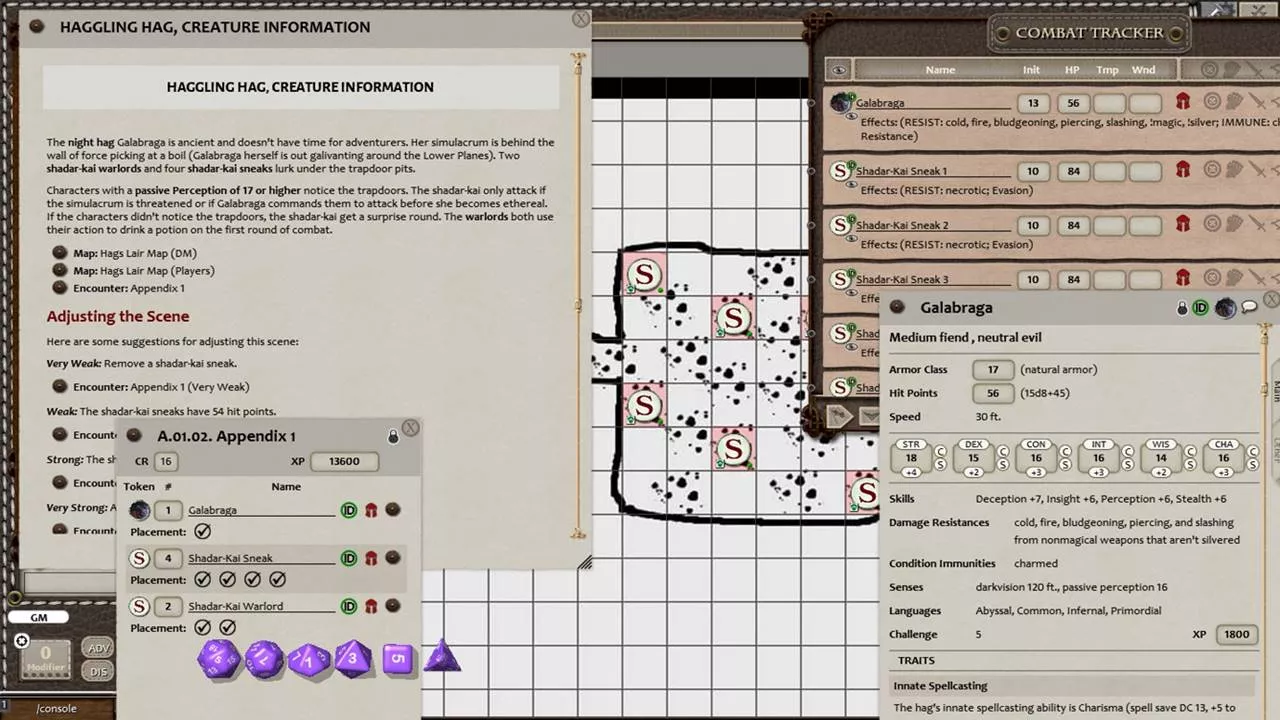Click faction helmet for Shadar-Kai Warlord in encounter
1280x720 pixels.
pyautogui.click(x=371, y=606)
